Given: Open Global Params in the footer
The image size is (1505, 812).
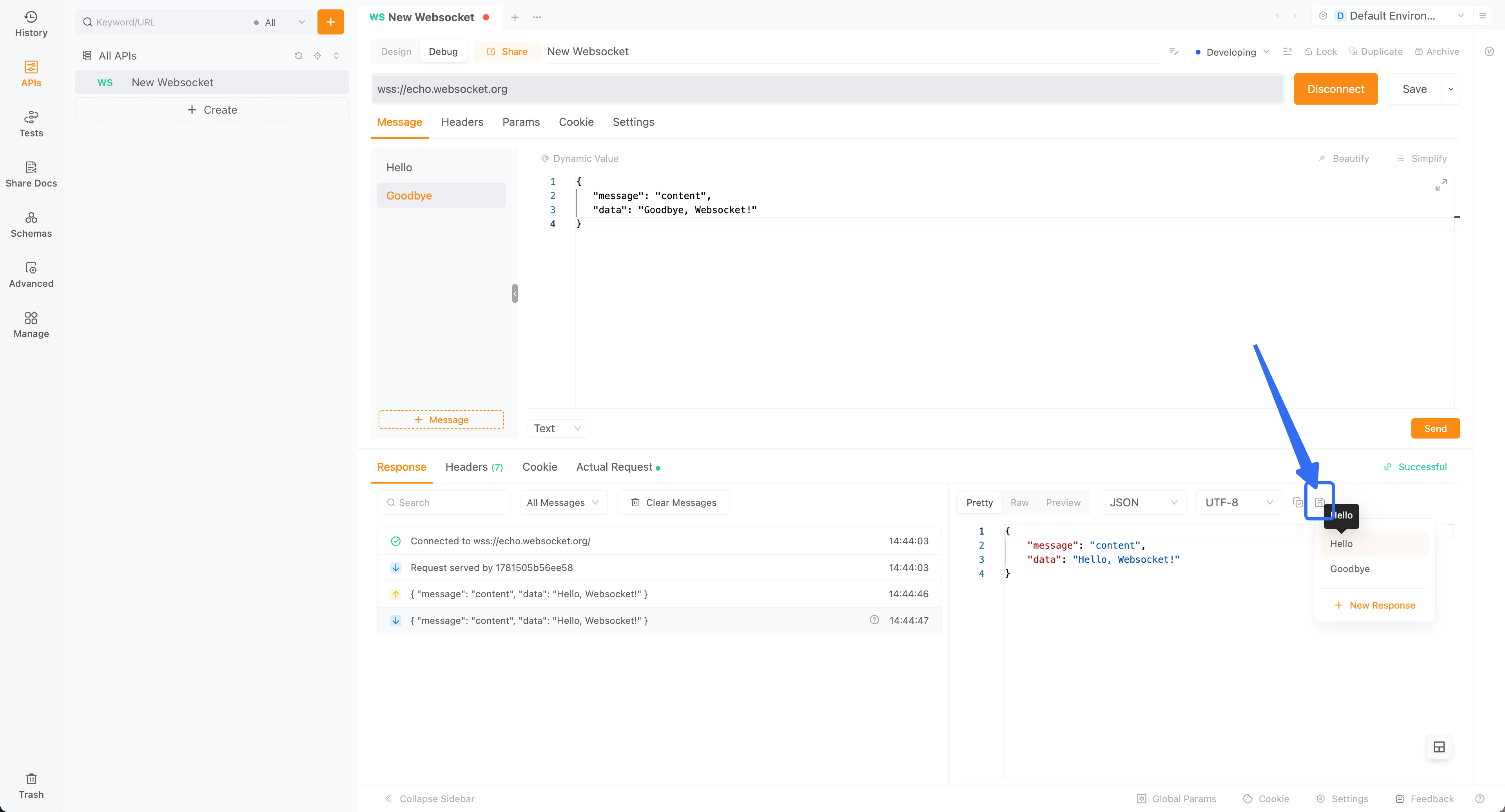Looking at the screenshot, I should coord(1176,799).
